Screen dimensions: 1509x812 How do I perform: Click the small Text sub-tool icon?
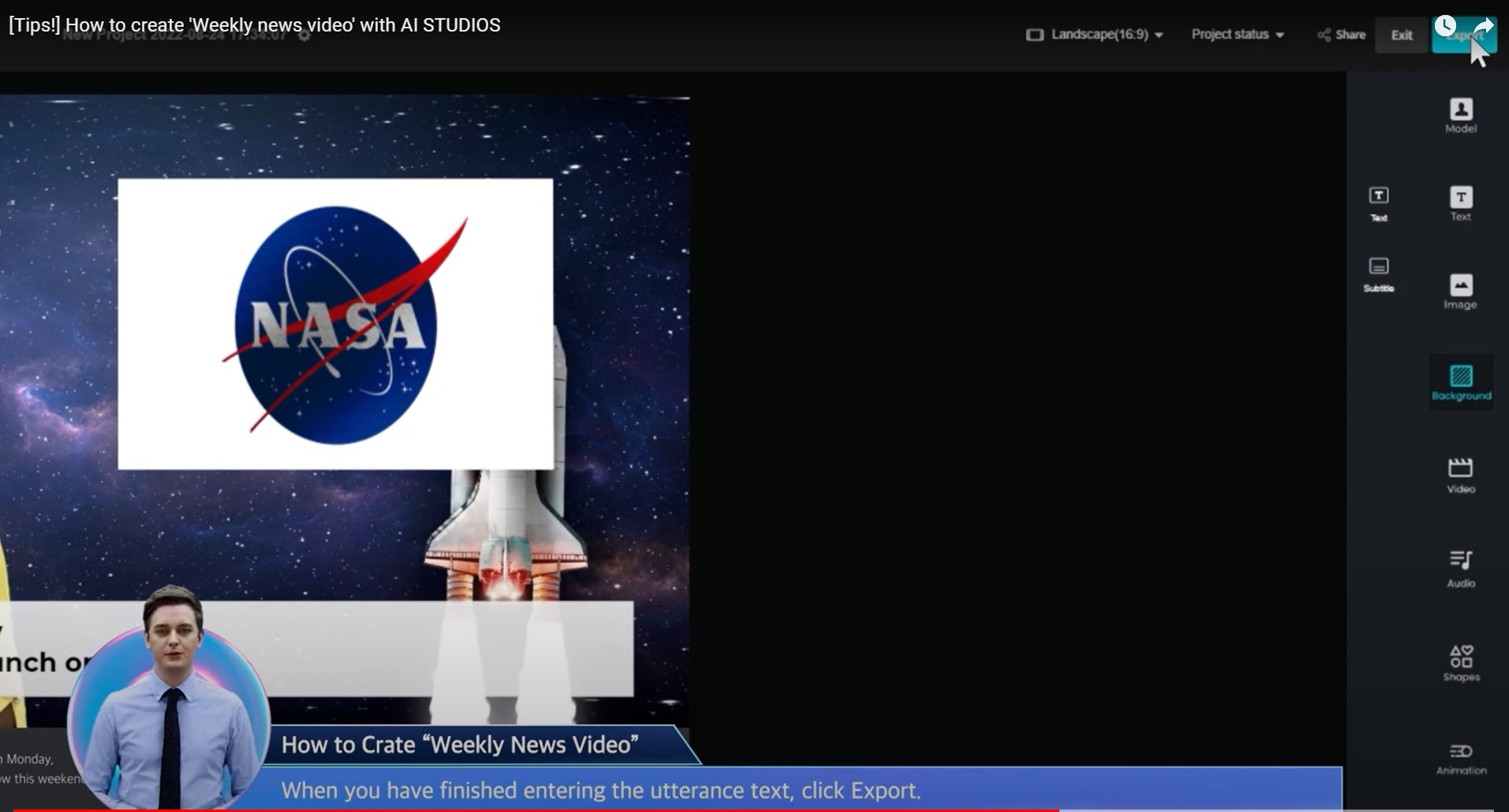[1378, 203]
